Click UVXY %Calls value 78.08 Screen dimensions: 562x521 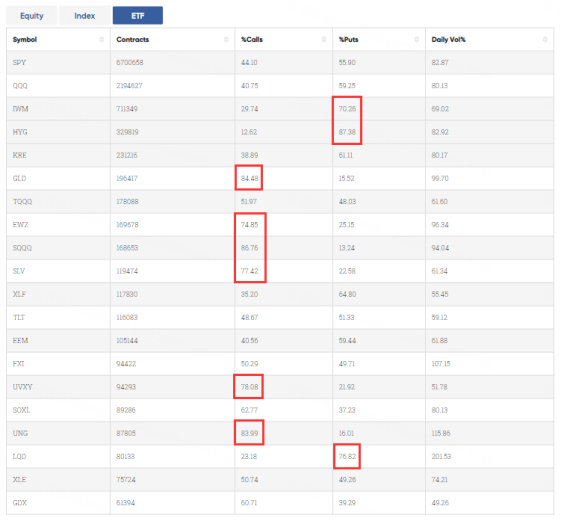[x=249, y=387]
